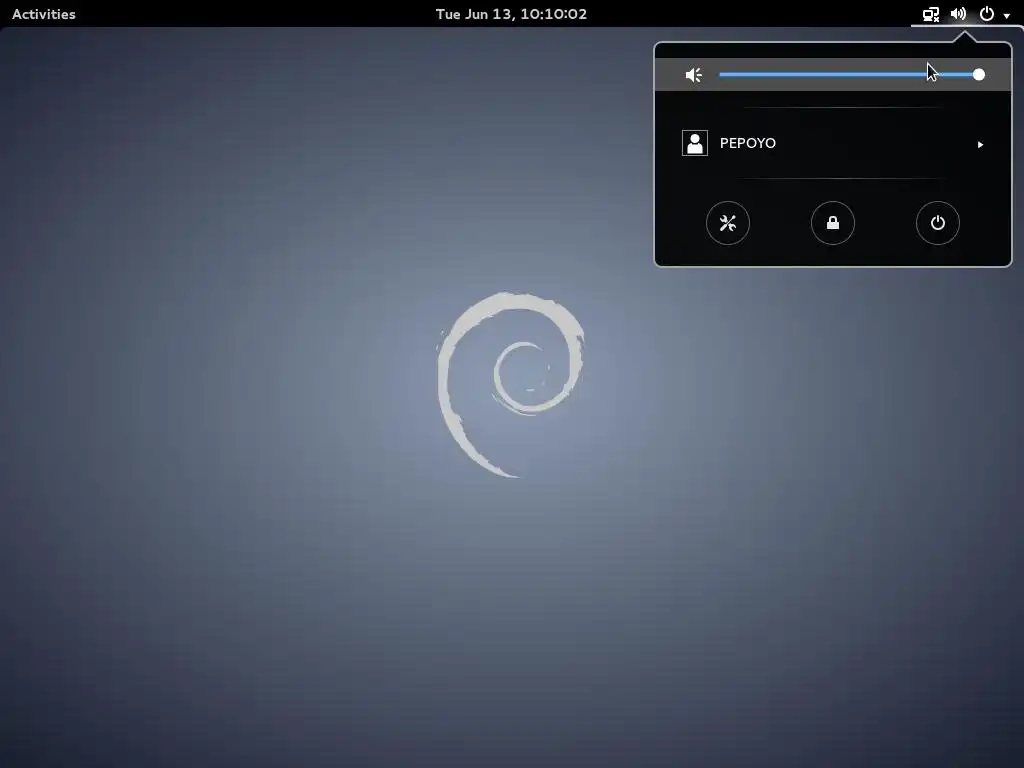Click the volume slider handle
Screen dimensions: 1024x768
pos(978,74)
